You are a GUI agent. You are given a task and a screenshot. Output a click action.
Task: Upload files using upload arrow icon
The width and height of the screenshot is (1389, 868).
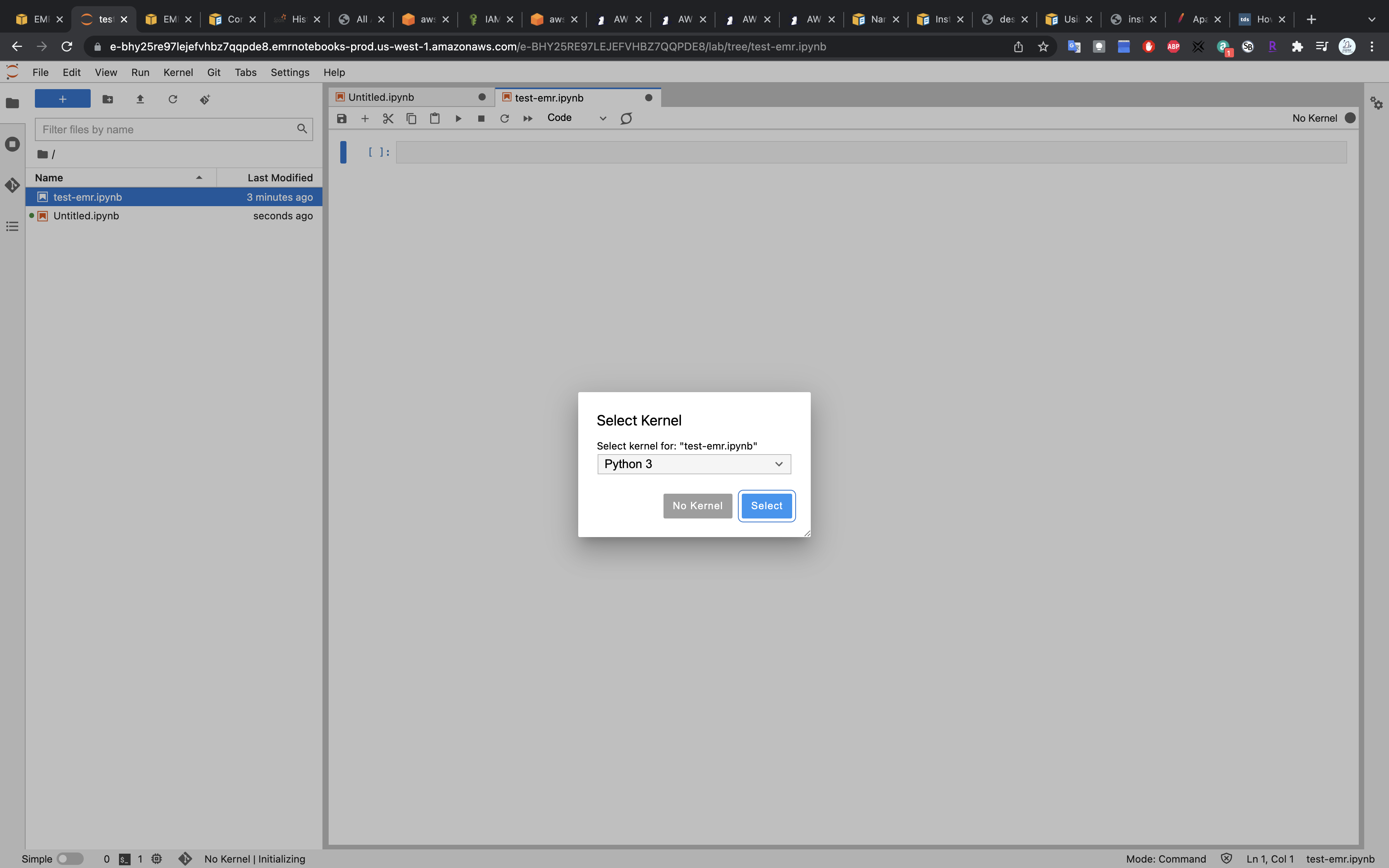[x=140, y=99]
